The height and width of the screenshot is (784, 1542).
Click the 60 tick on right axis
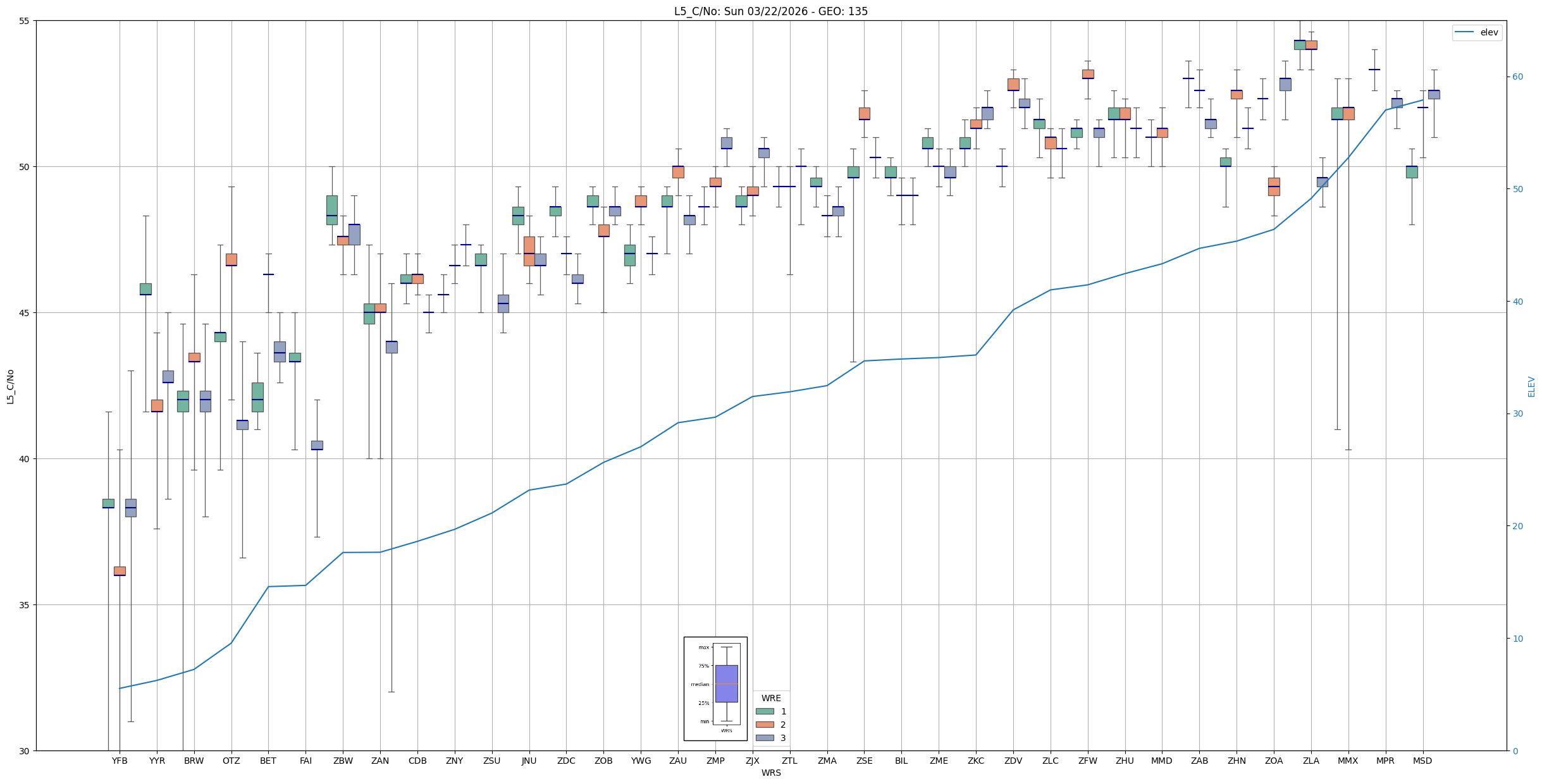click(1517, 77)
